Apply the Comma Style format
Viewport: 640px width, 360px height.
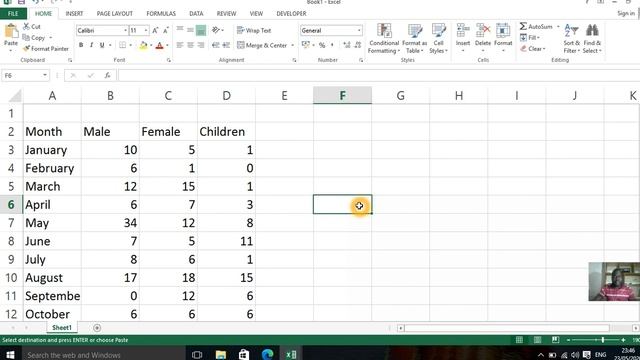[332, 45]
